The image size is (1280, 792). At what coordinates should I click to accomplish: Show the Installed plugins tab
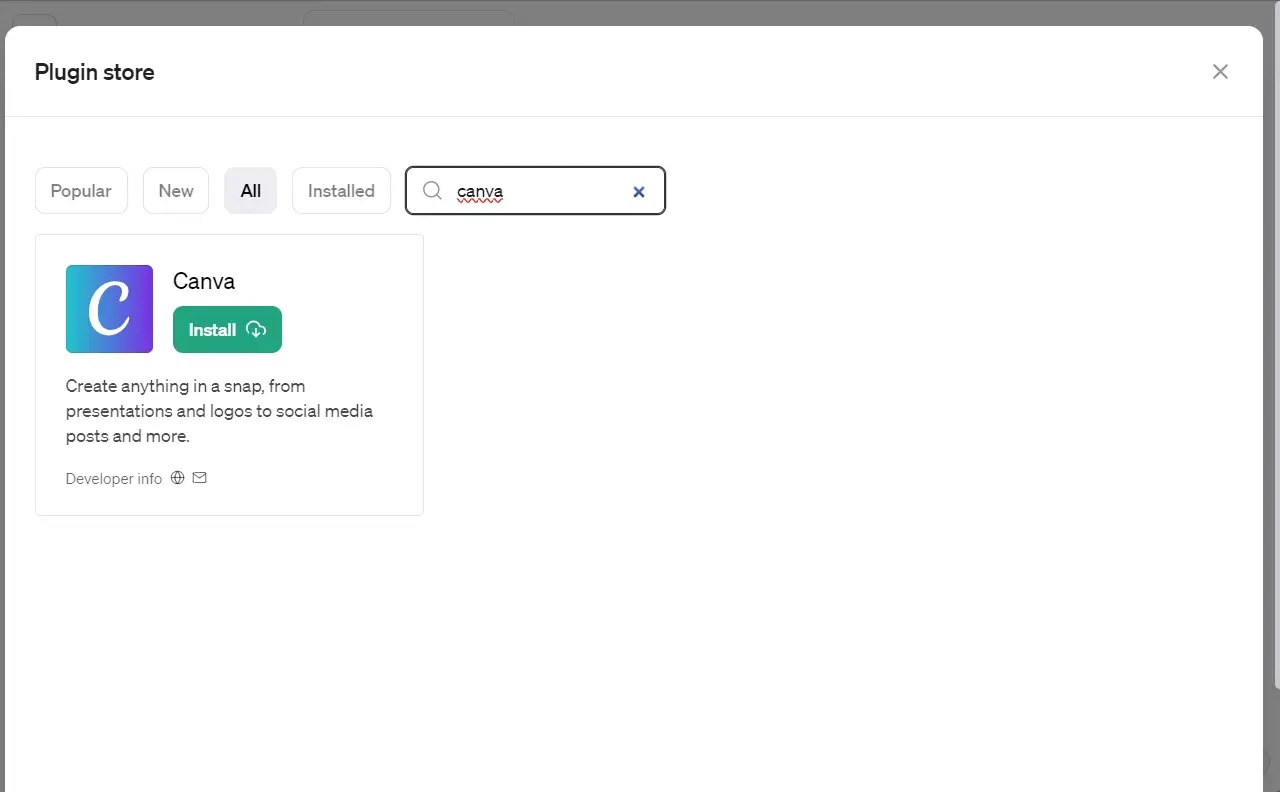(x=341, y=191)
